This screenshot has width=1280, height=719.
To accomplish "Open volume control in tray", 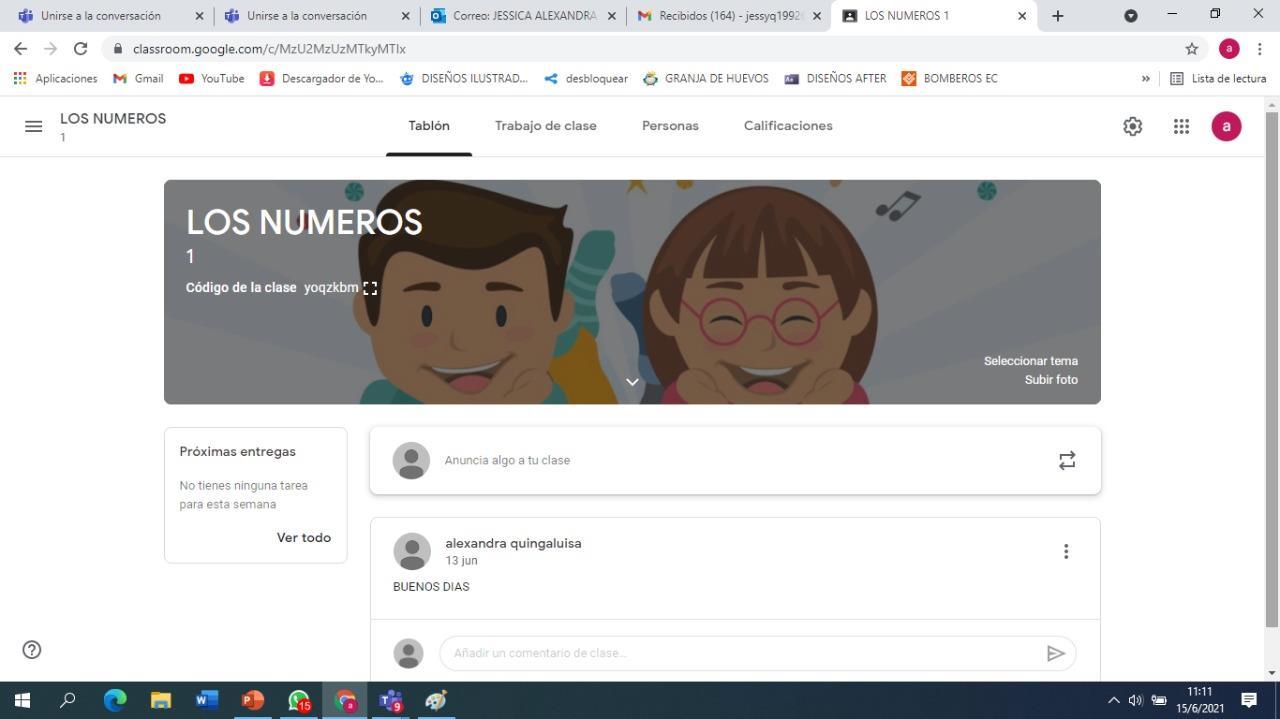I will (1135, 700).
